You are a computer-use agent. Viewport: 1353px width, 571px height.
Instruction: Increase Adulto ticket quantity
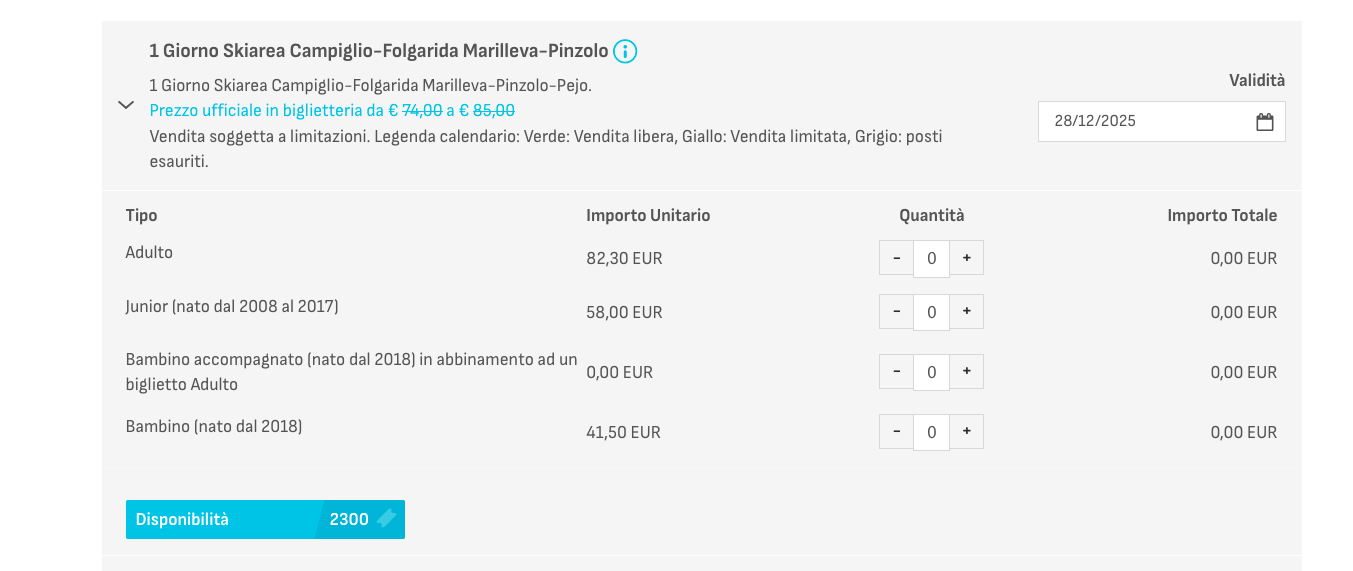click(x=966, y=258)
